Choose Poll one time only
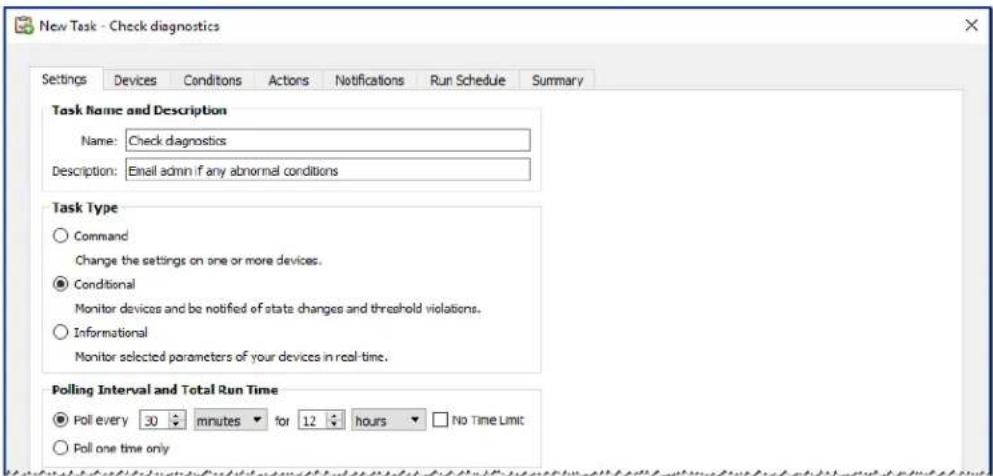This screenshot has height=476, width=993. click(x=60, y=448)
